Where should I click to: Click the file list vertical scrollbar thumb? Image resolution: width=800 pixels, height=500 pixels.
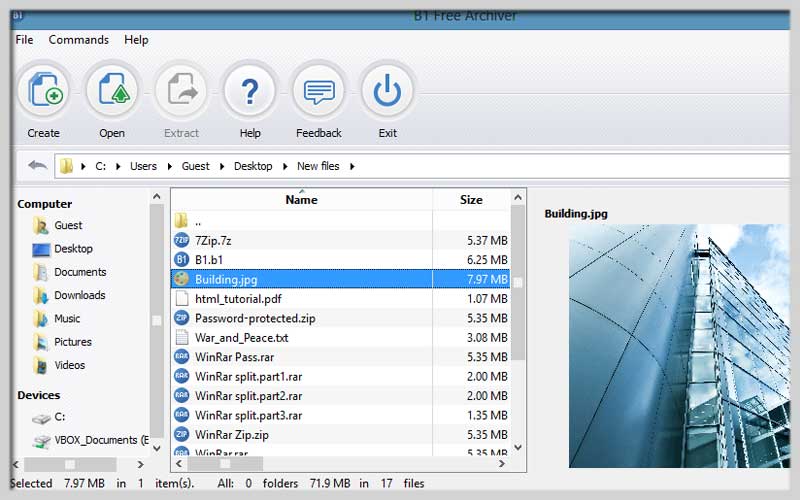click(518, 283)
